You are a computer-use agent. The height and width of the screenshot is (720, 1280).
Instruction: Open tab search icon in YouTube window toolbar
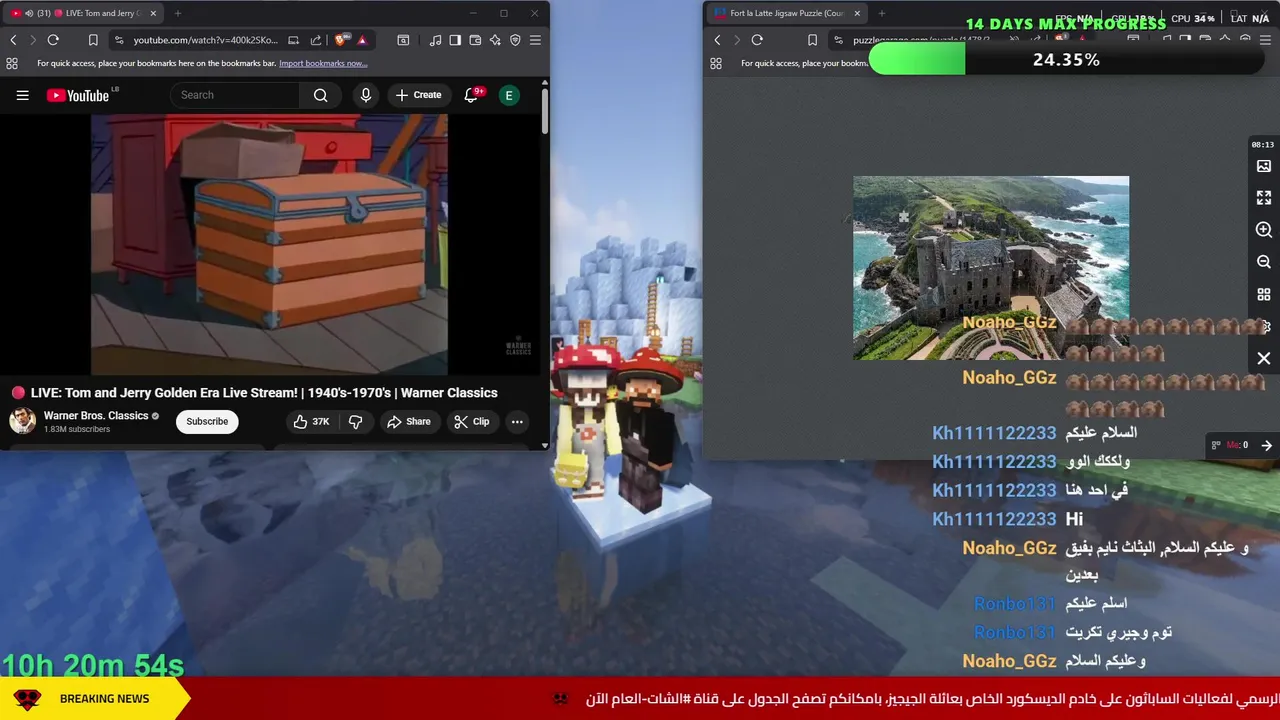(403, 40)
